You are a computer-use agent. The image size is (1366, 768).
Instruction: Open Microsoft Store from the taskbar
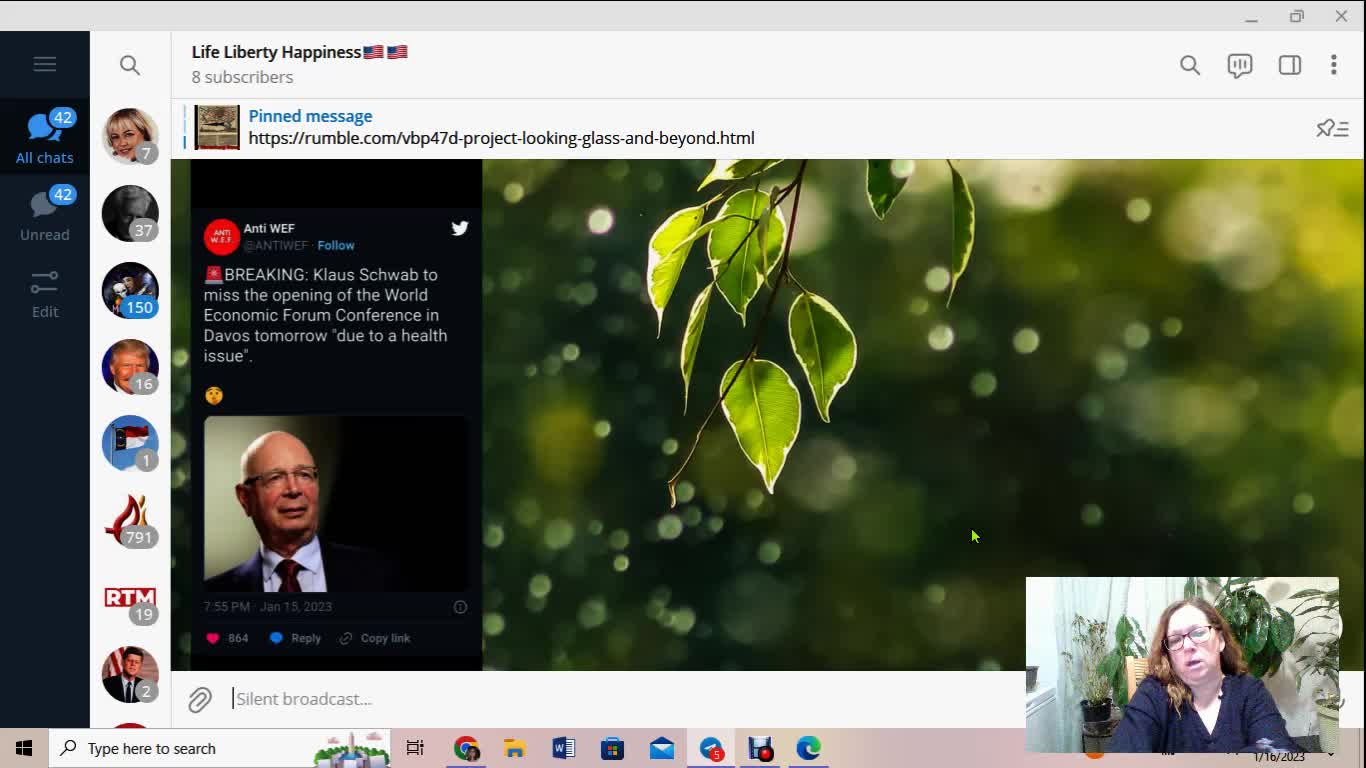(612, 748)
